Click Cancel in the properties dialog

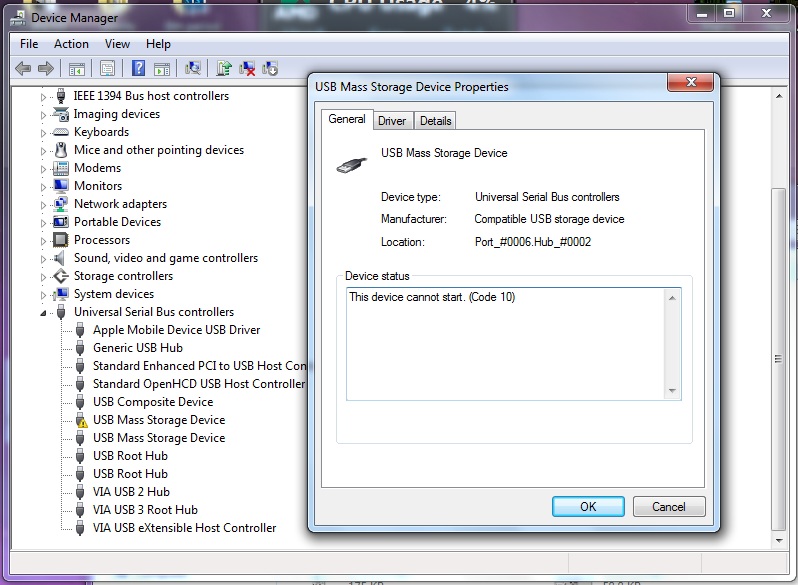669,506
